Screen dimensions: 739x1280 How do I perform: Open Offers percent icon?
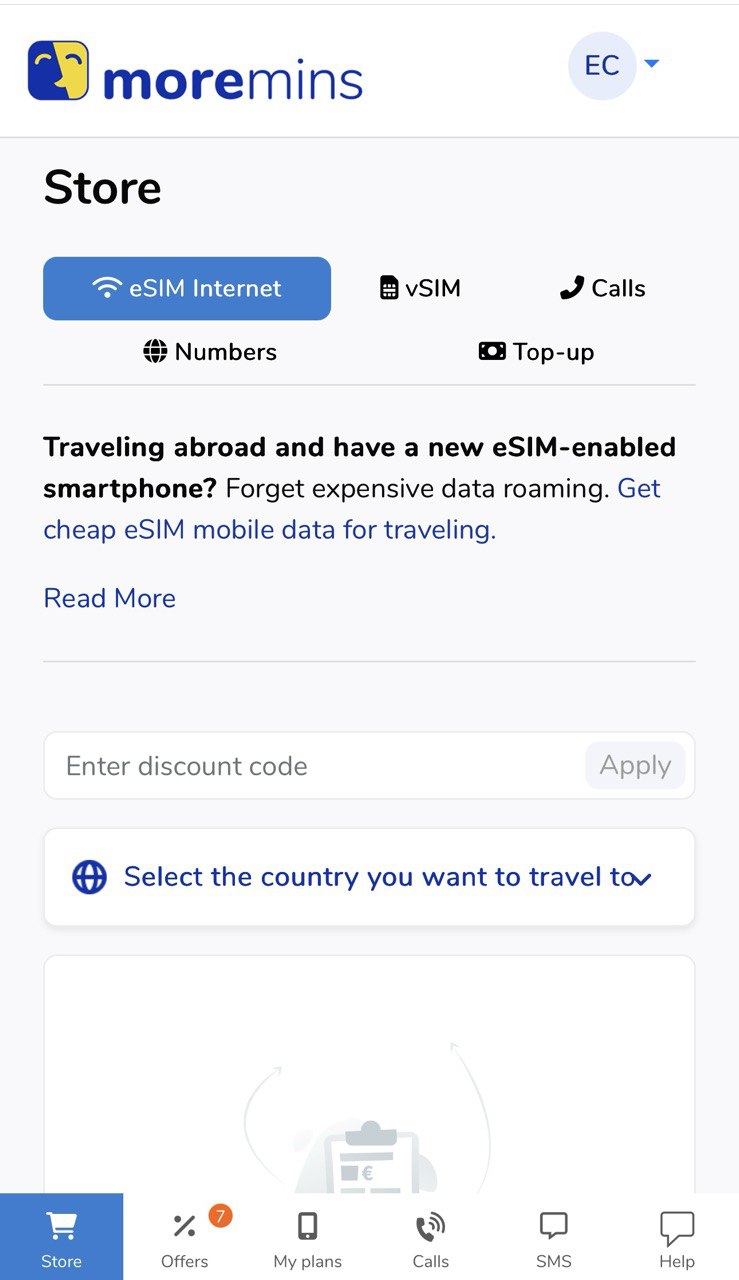click(x=184, y=1227)
